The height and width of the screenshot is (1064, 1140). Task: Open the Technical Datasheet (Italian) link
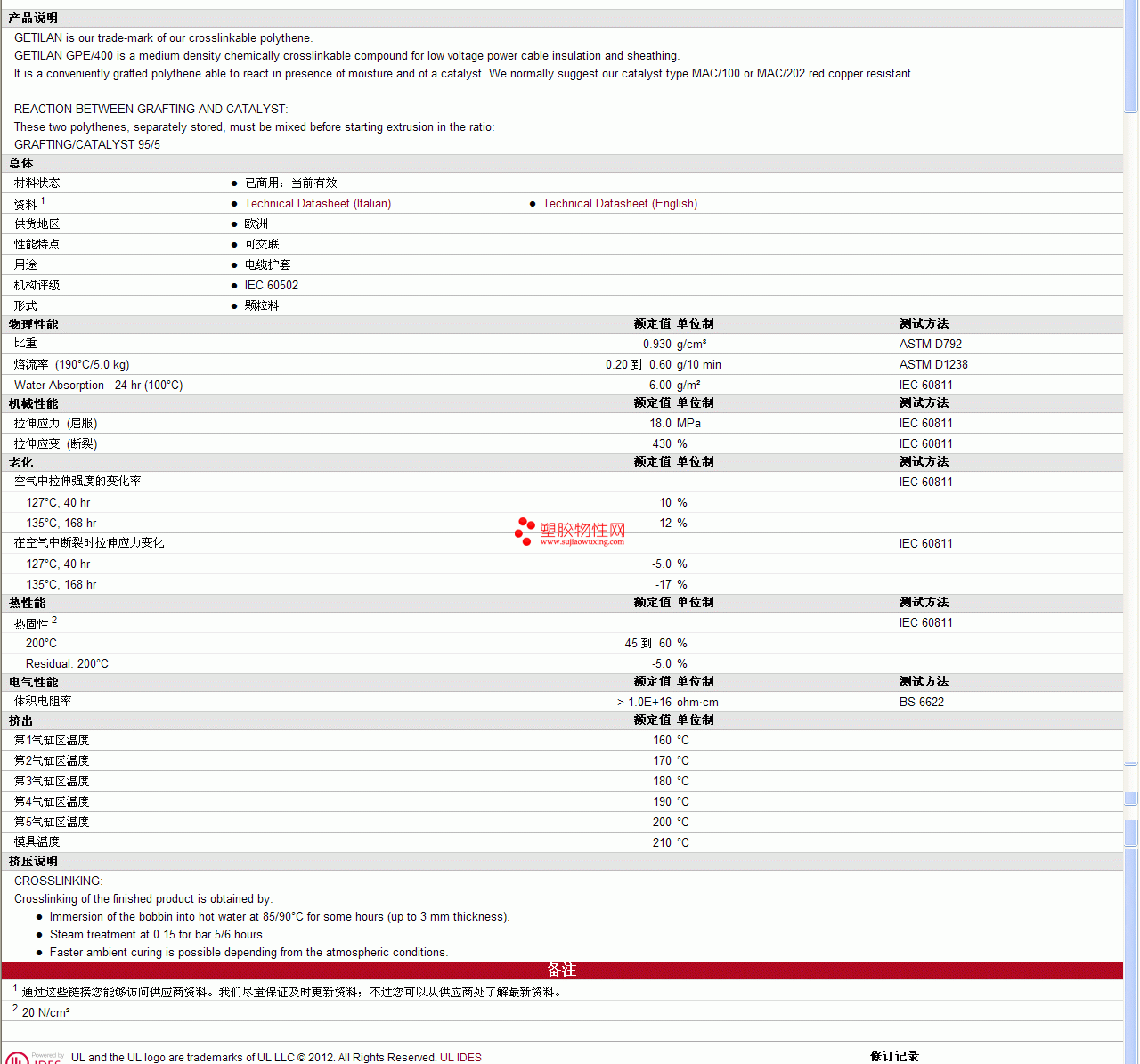(x=318, y=204)
